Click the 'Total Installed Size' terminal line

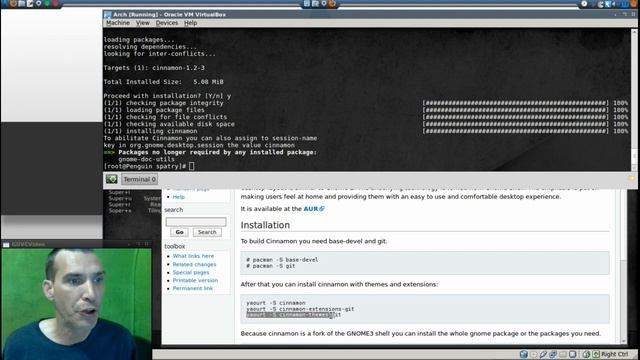point(163,82)
